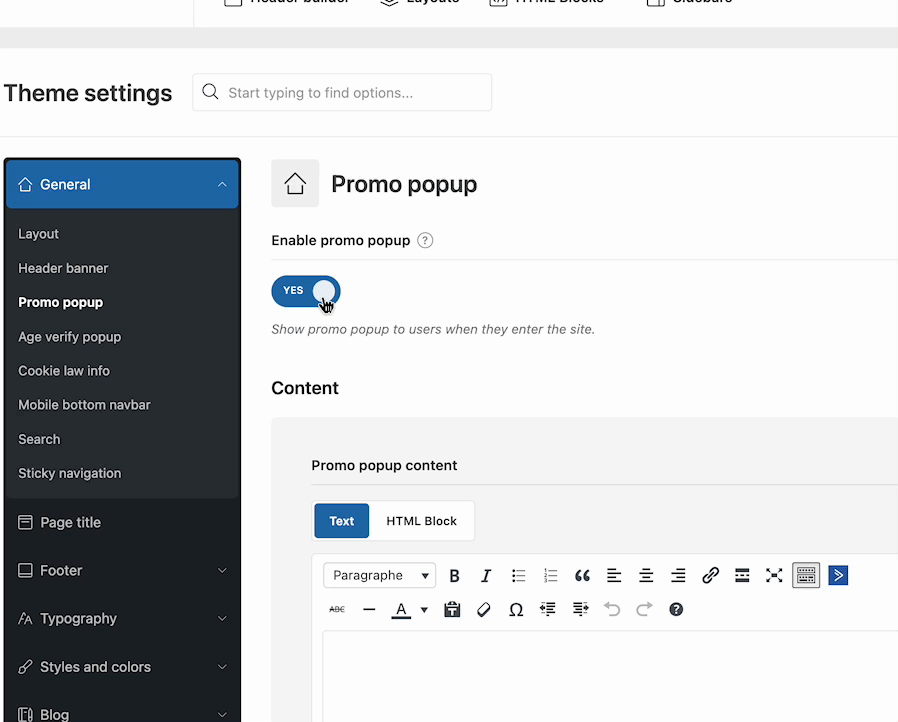Insert a horizontal line

pyautogui.click(x=369, y=609)
